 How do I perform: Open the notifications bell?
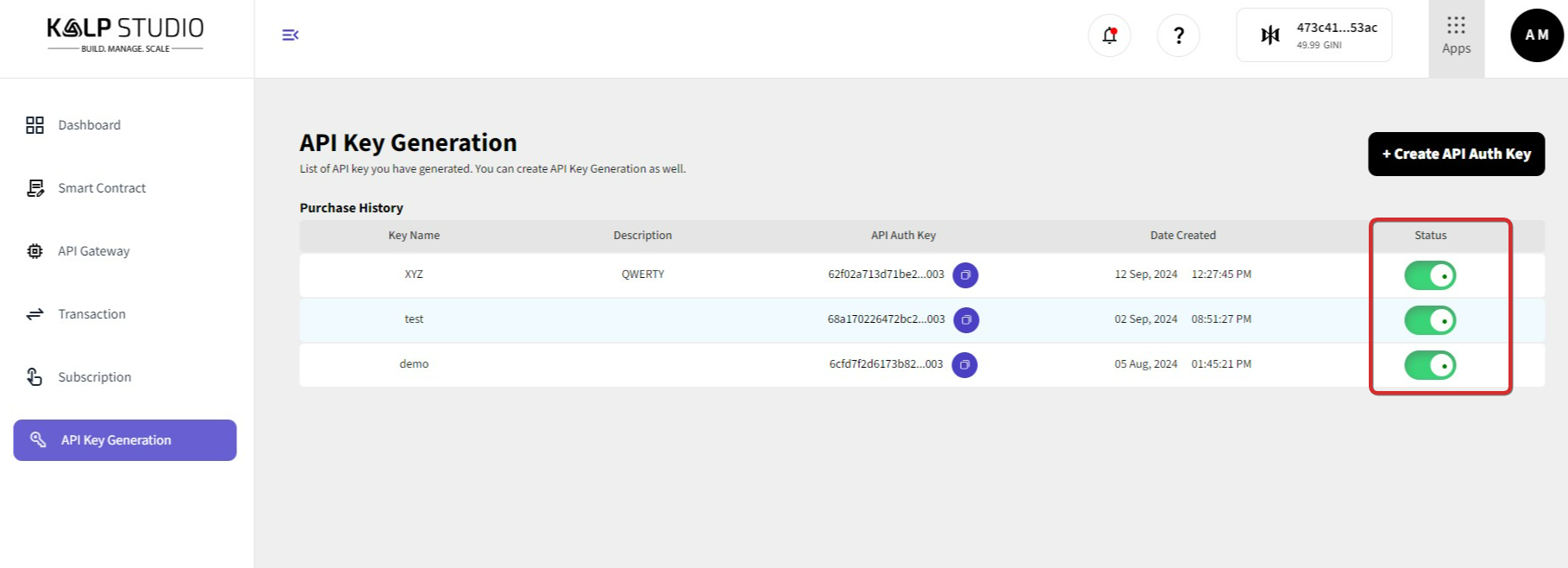[1109, 35]
